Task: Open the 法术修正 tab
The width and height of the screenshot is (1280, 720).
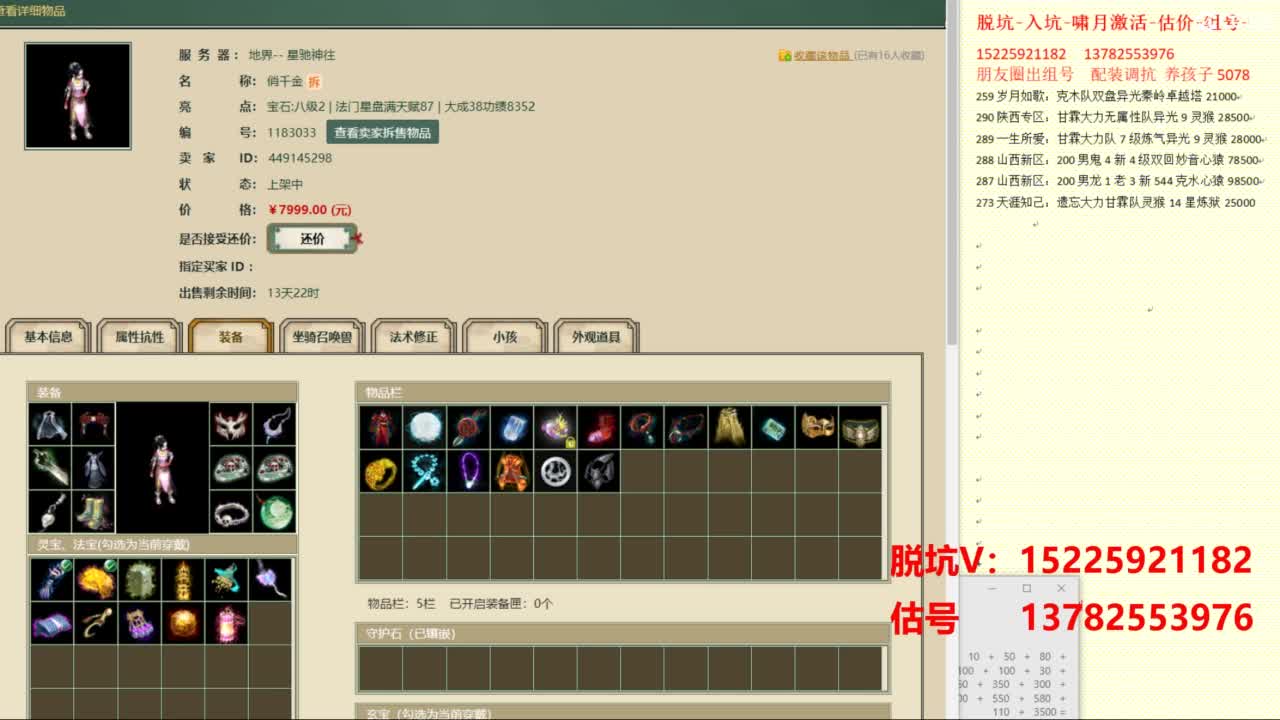Action: (x=414, y=337)
